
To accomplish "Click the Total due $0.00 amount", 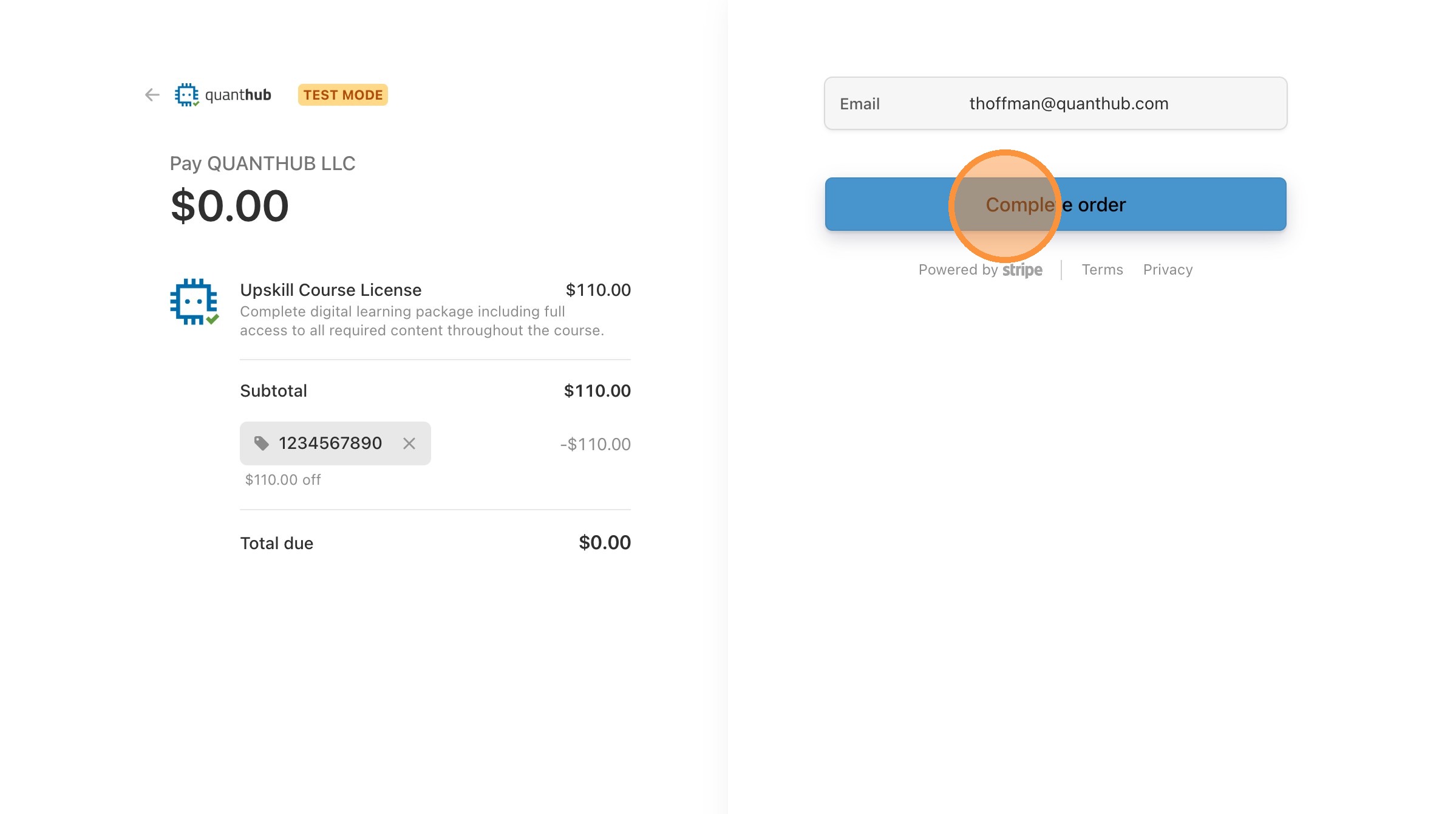I will point(604,542).
